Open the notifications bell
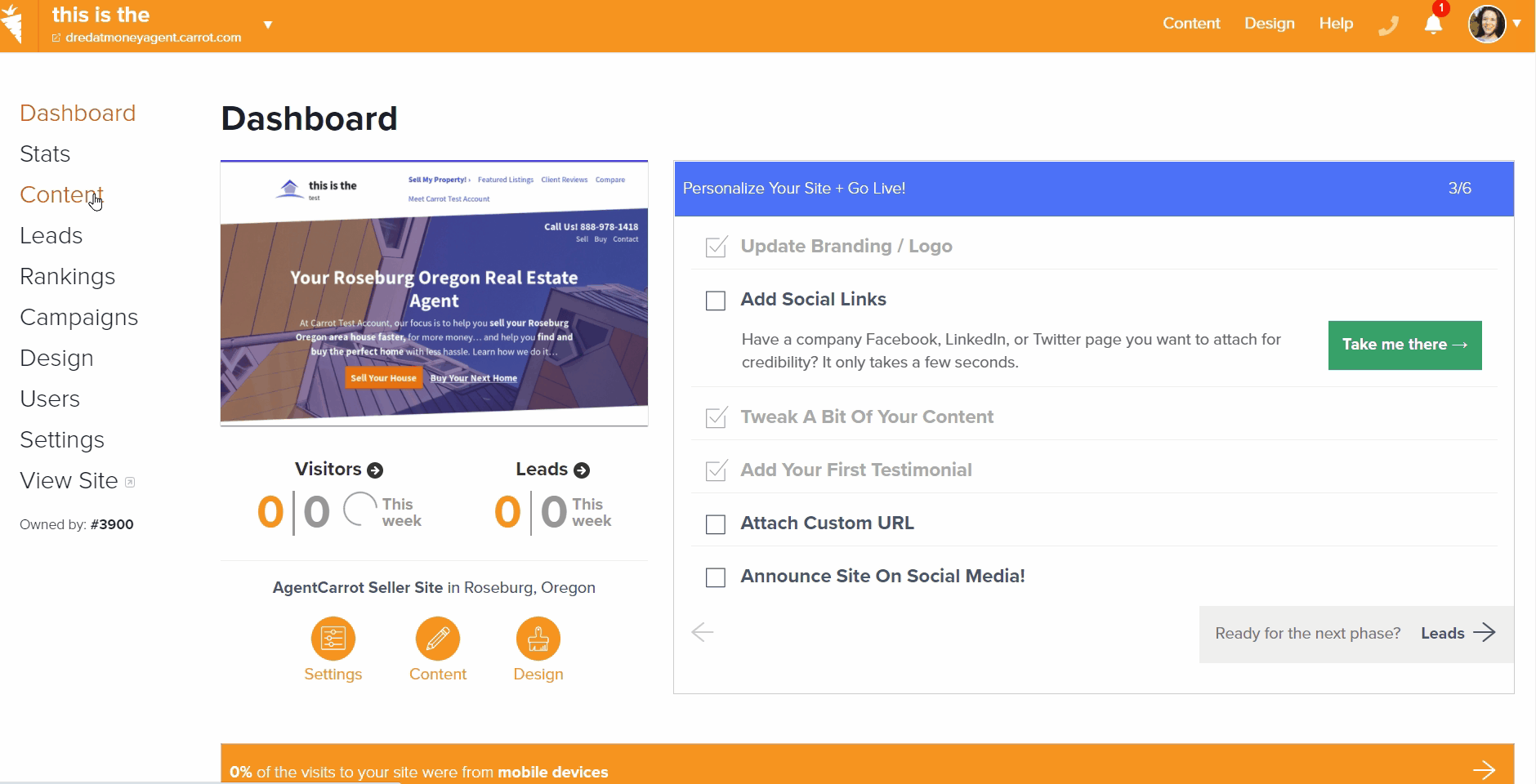The image size is (1536, 784). tap(1433, 24)
